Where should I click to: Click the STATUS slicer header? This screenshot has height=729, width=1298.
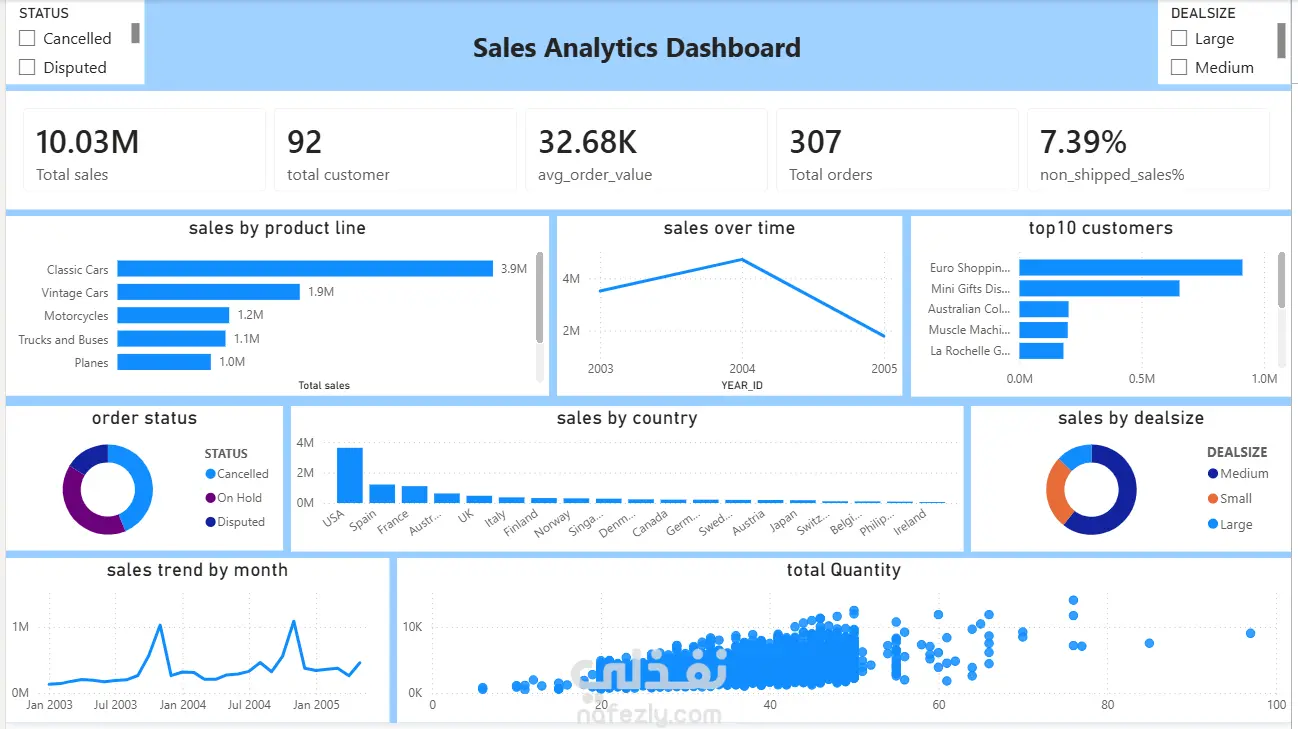point(44,13)
